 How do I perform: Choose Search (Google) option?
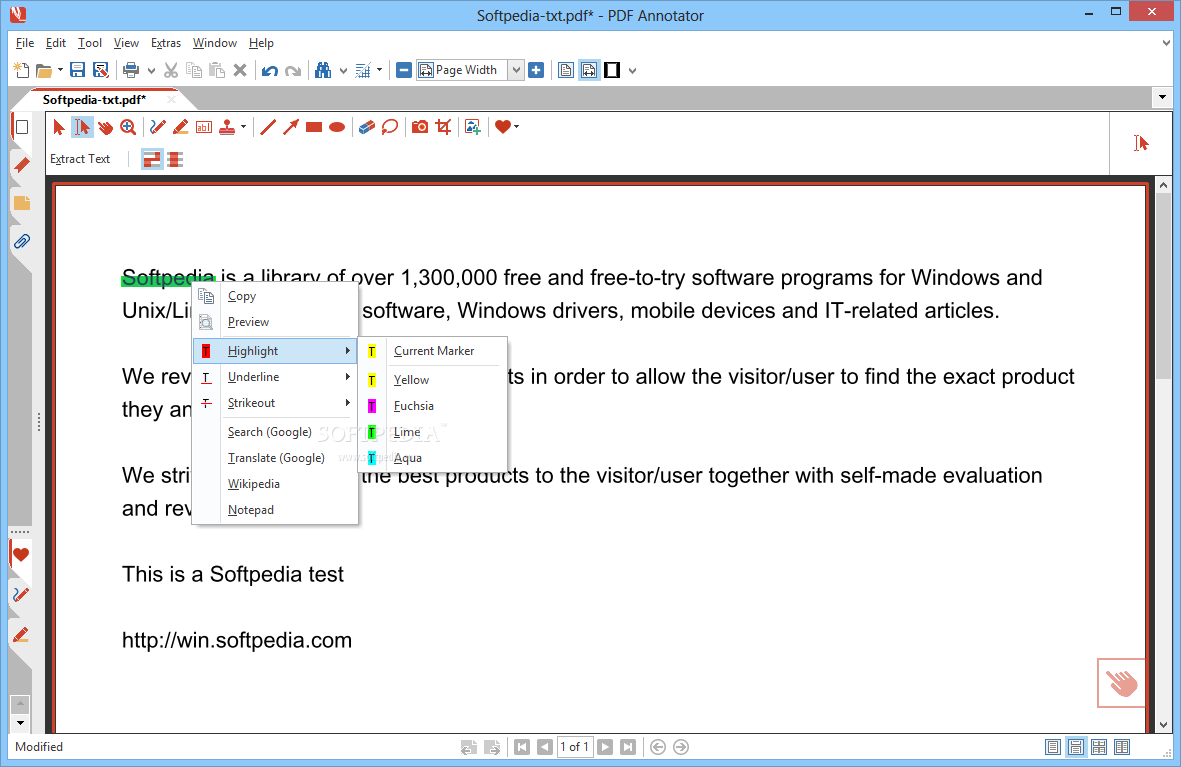click(275, 432)
